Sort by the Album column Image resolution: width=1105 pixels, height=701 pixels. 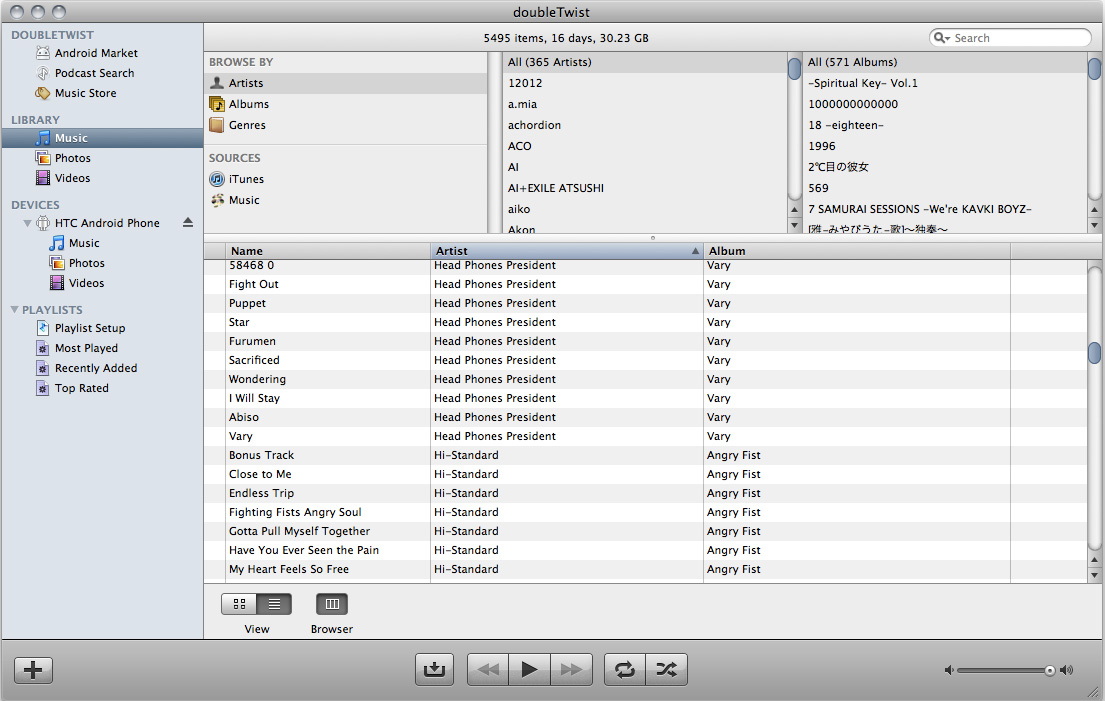coord(857,251)
